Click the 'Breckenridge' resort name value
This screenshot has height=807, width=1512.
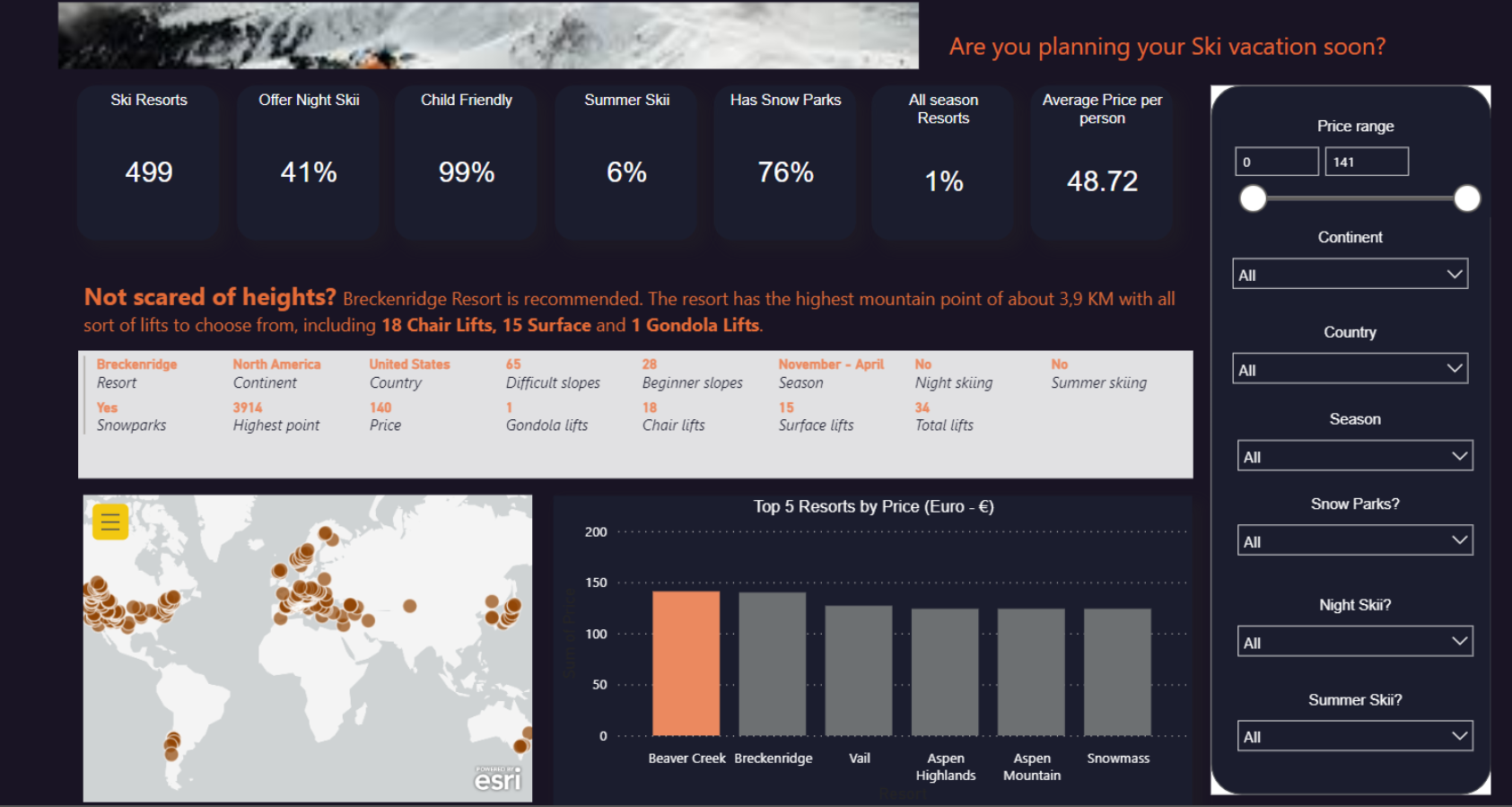tap(136, 364)
